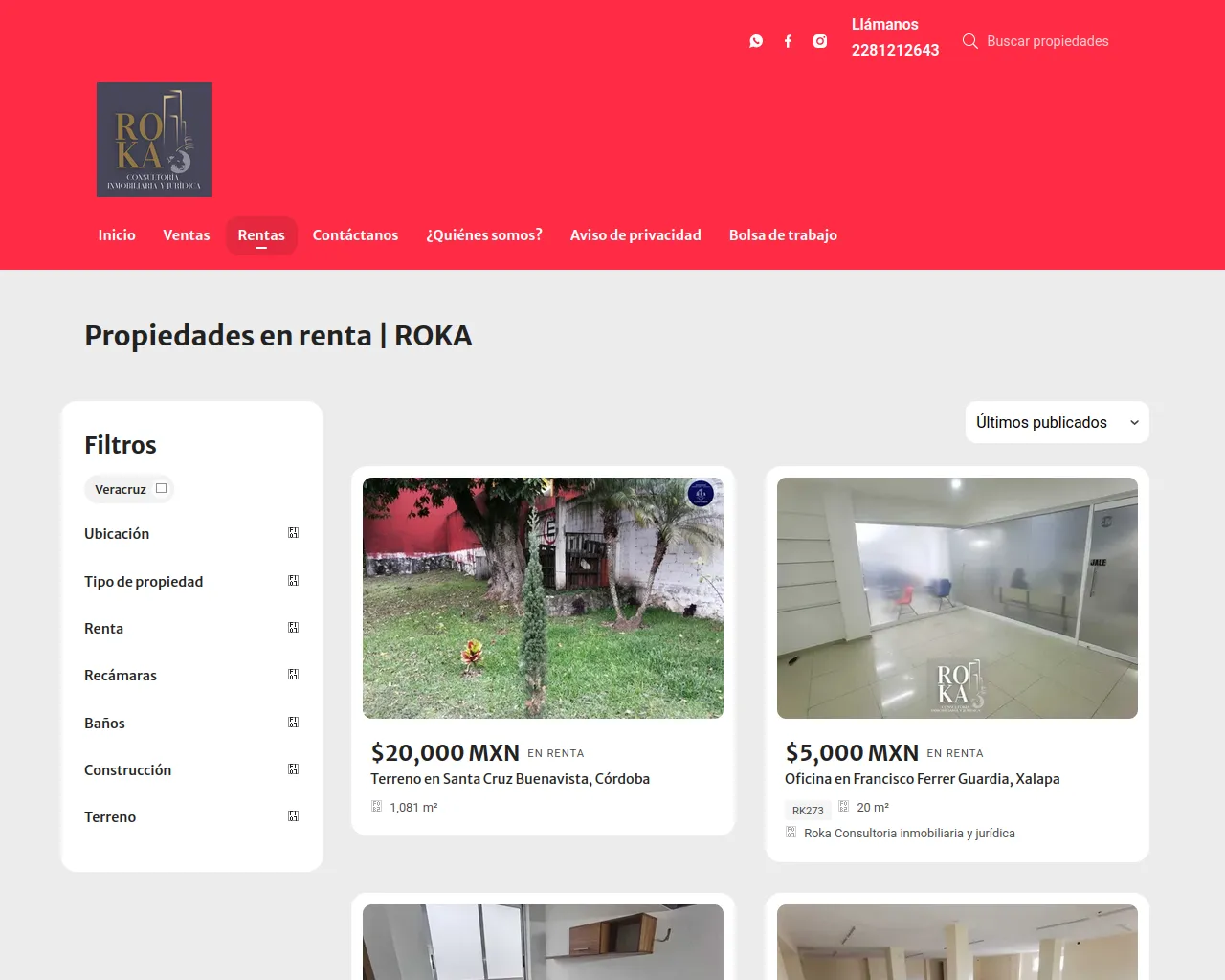Open Oficina en Francisco Ferrer Guardia listing
This screenshot has height=980, width=1225.
[923, 779]
